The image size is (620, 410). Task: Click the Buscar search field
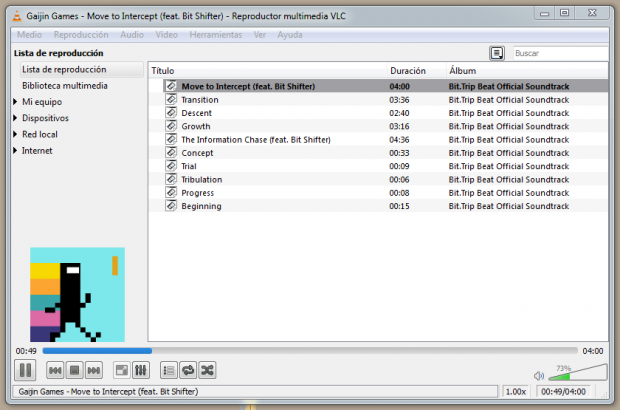point(560,53)
